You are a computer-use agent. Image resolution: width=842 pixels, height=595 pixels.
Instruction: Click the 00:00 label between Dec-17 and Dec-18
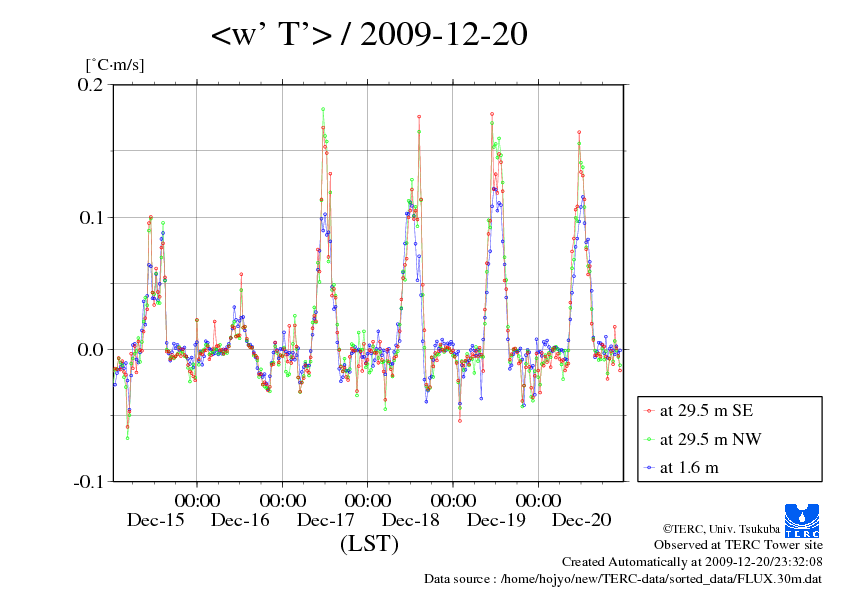click(367, 500)
